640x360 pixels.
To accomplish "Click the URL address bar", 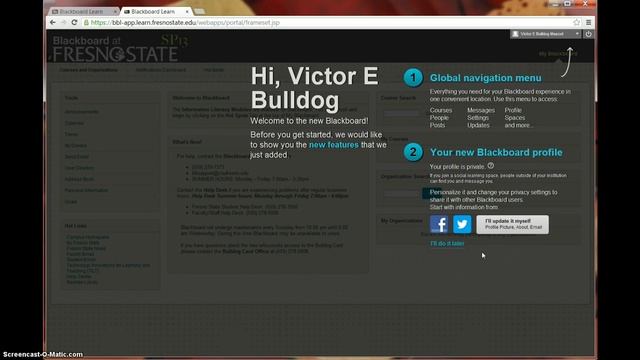I will [327, 22].
